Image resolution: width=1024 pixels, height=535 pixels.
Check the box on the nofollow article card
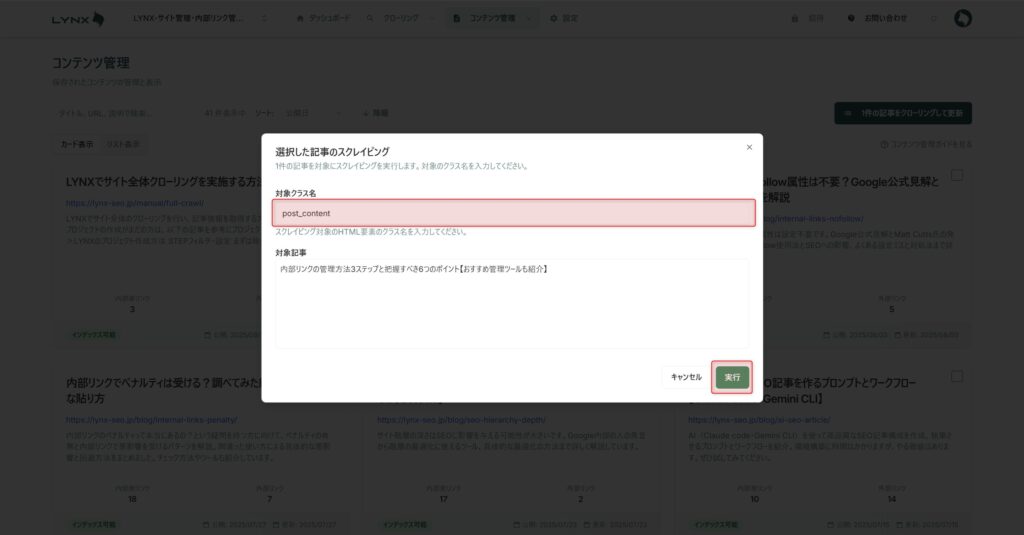tap(957, 175)
